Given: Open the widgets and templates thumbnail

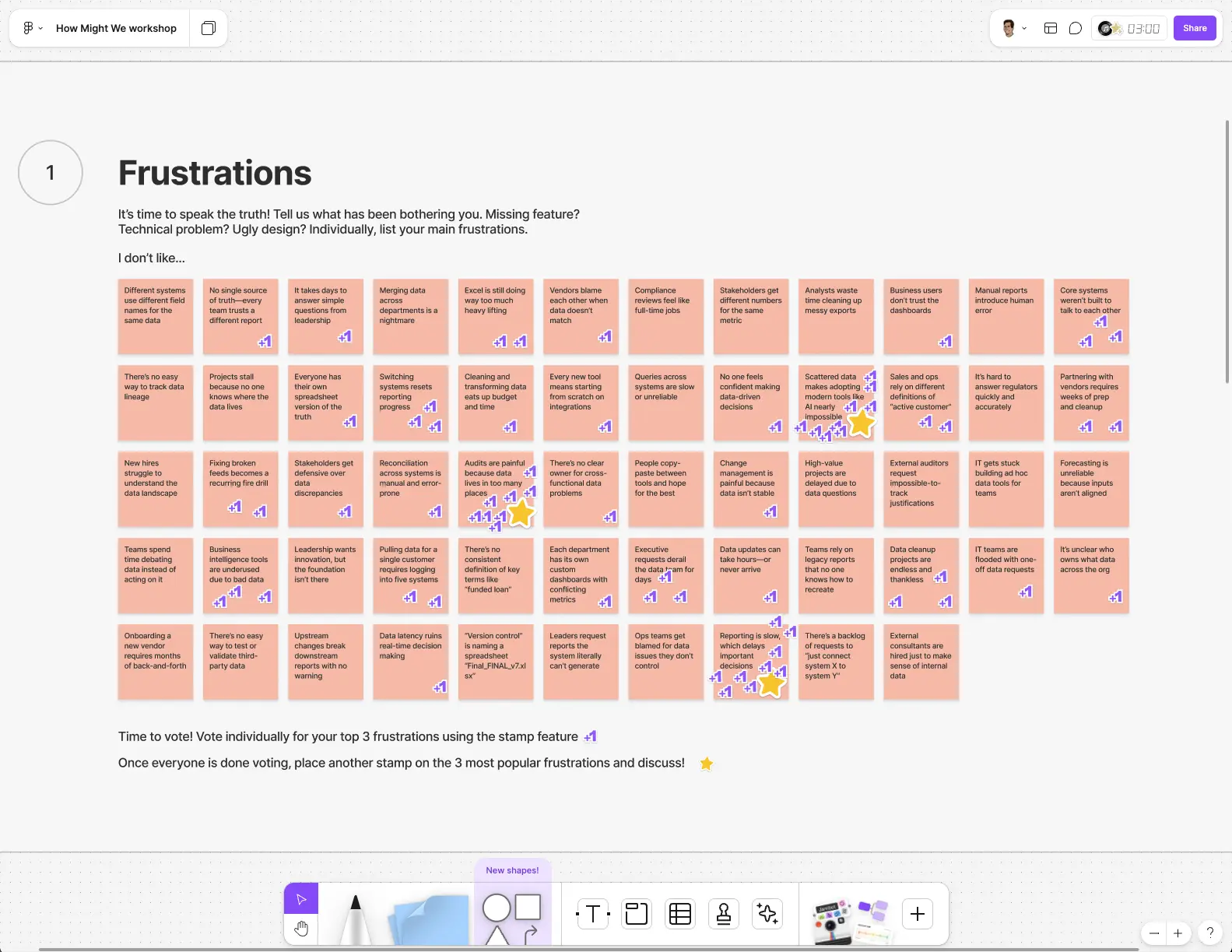Looking at the screenshot, I should pos(850,919).
